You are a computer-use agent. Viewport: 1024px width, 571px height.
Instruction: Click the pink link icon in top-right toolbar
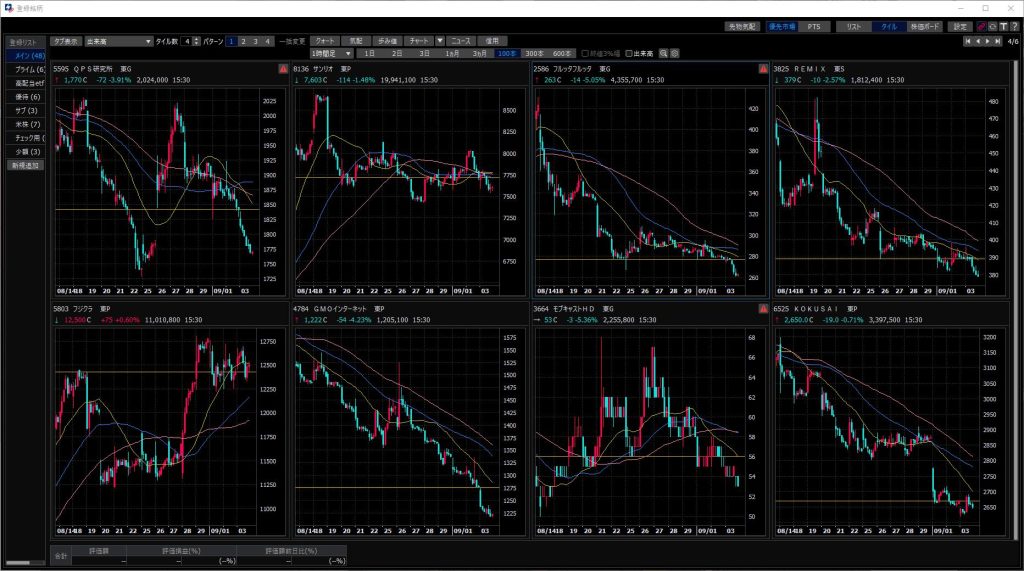pyautogui.click(x=982, y=27)
